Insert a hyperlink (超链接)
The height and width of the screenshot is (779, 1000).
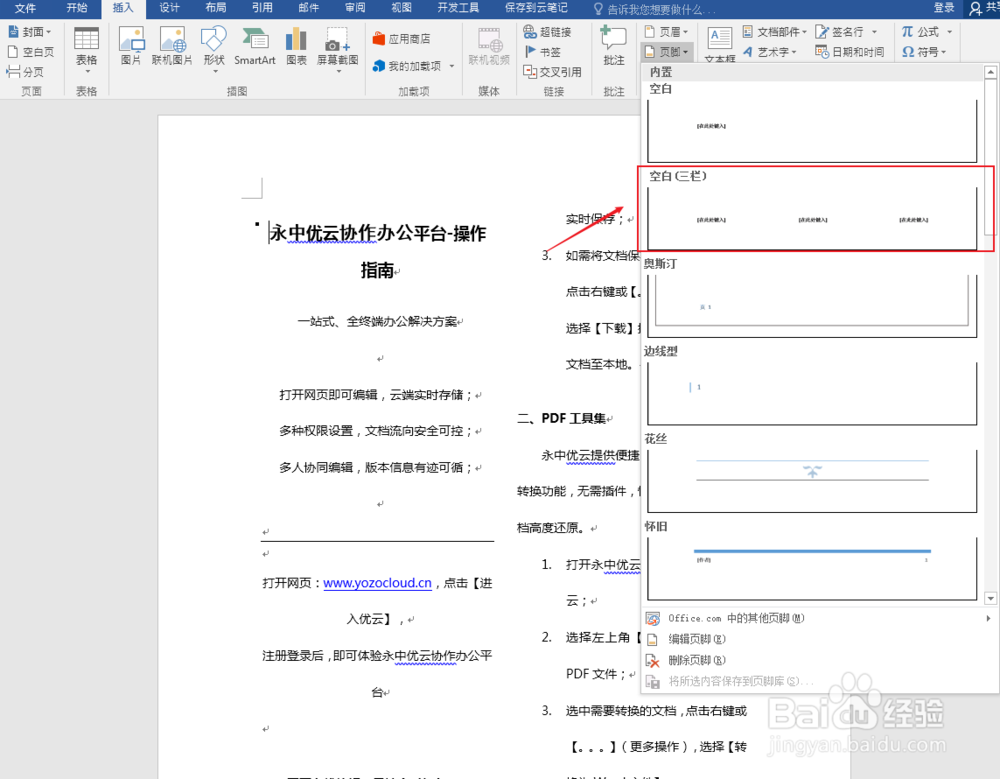click(547, 31)
